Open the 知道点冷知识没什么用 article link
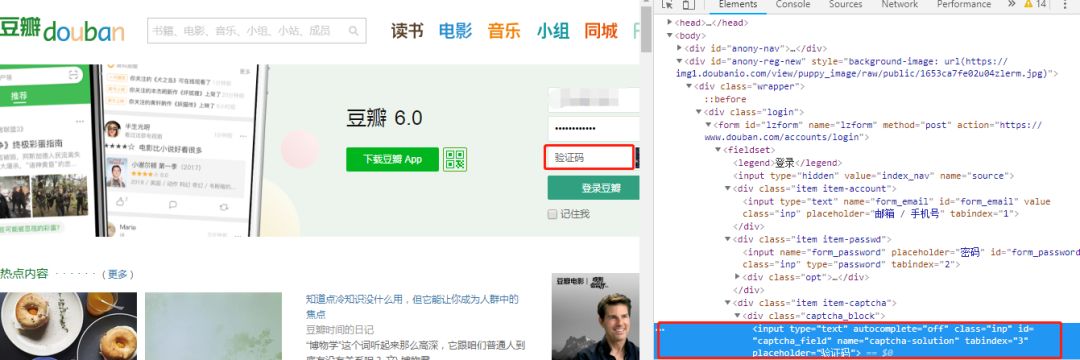The width and height of the screenshot is (1080, 360). click(412, 306)
